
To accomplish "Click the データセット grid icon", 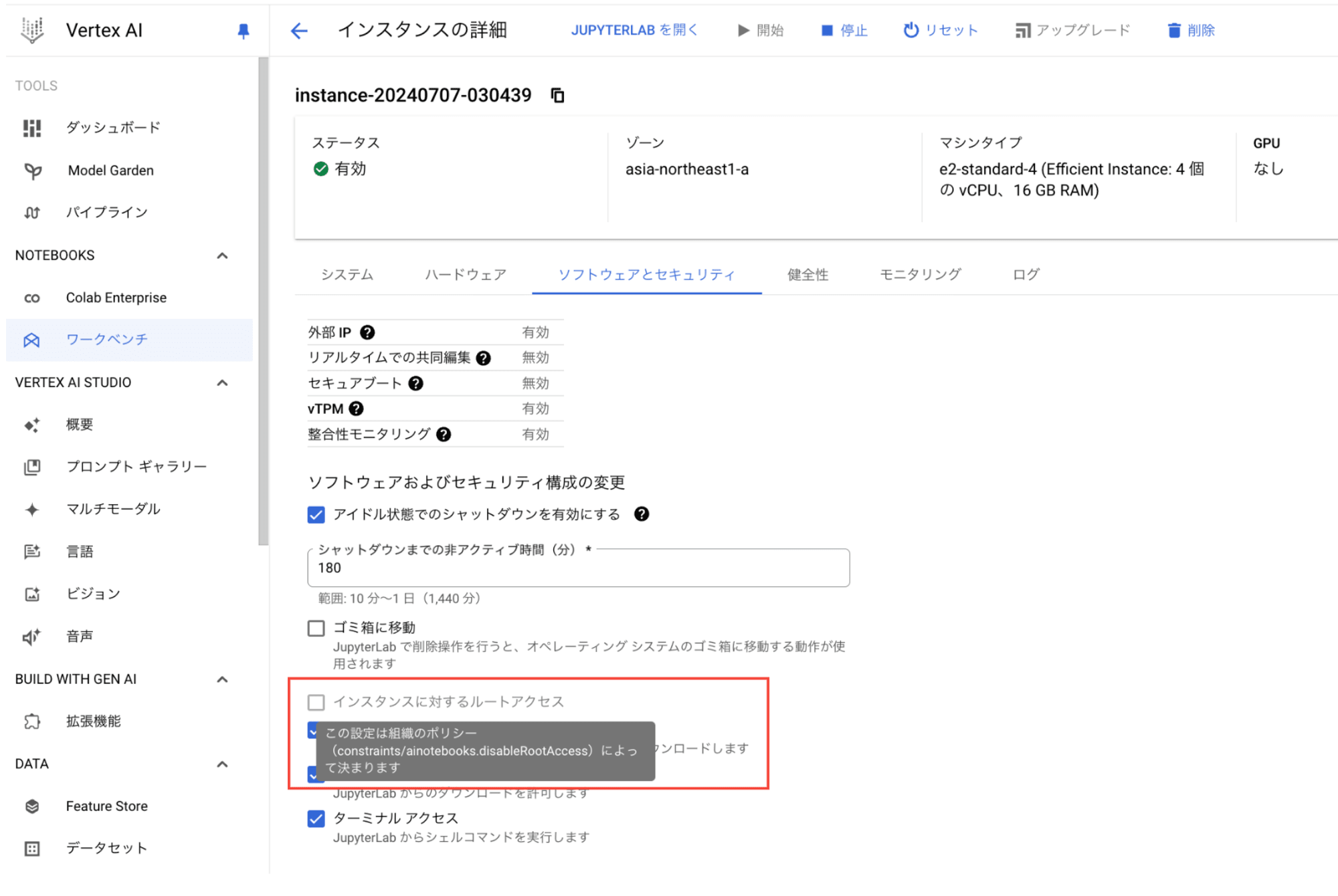I will click(x=32, y=849).
